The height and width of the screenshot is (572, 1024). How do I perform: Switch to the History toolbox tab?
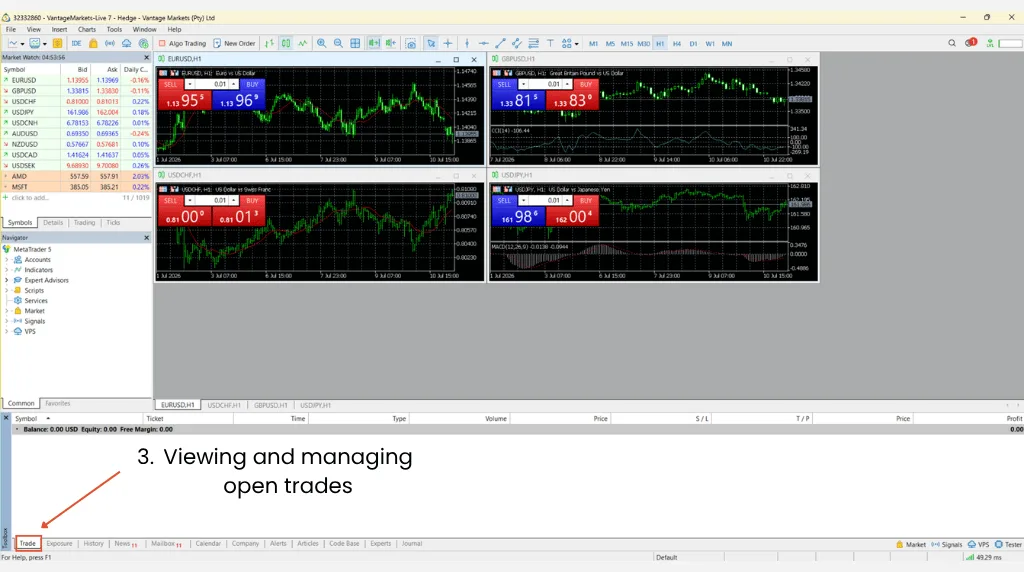point(93,543)
